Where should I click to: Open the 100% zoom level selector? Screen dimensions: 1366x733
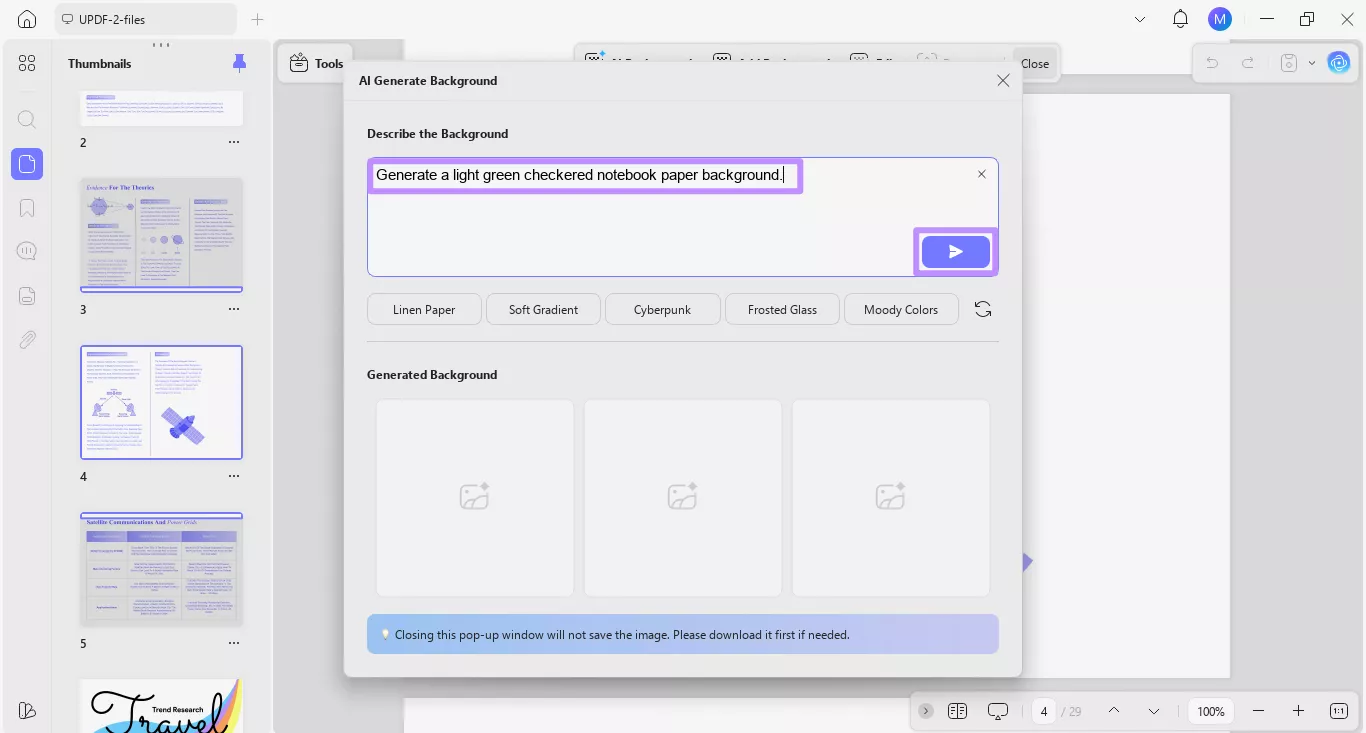[1211, 711]
